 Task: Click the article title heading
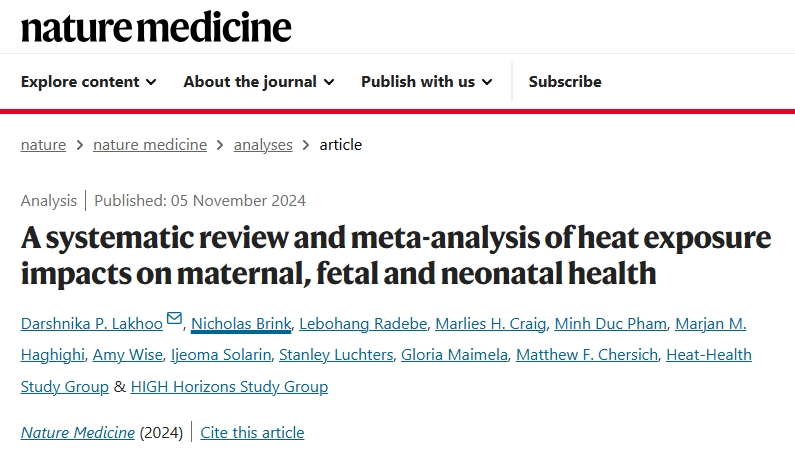click(x=396, y=255)
